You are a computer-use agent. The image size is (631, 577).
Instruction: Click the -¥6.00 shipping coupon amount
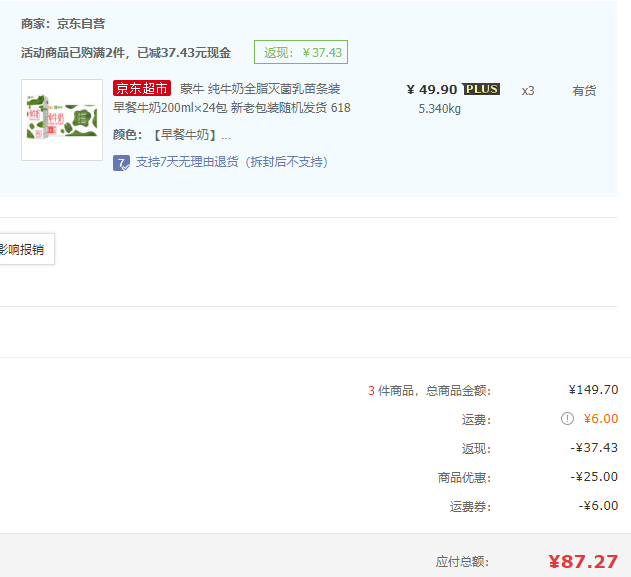[598, 506]
